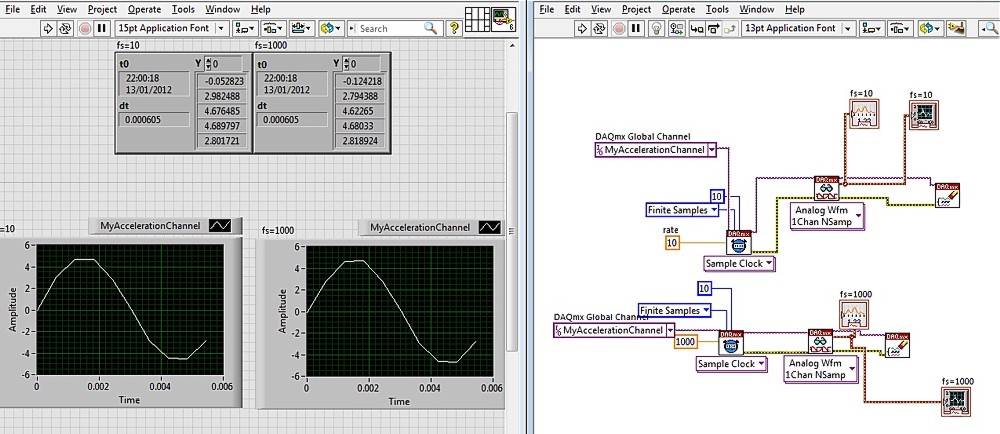This screenshot has height=434, width=1000.
Task: Open Context Help via yellow question mark
Action: (x=454, y=28)
